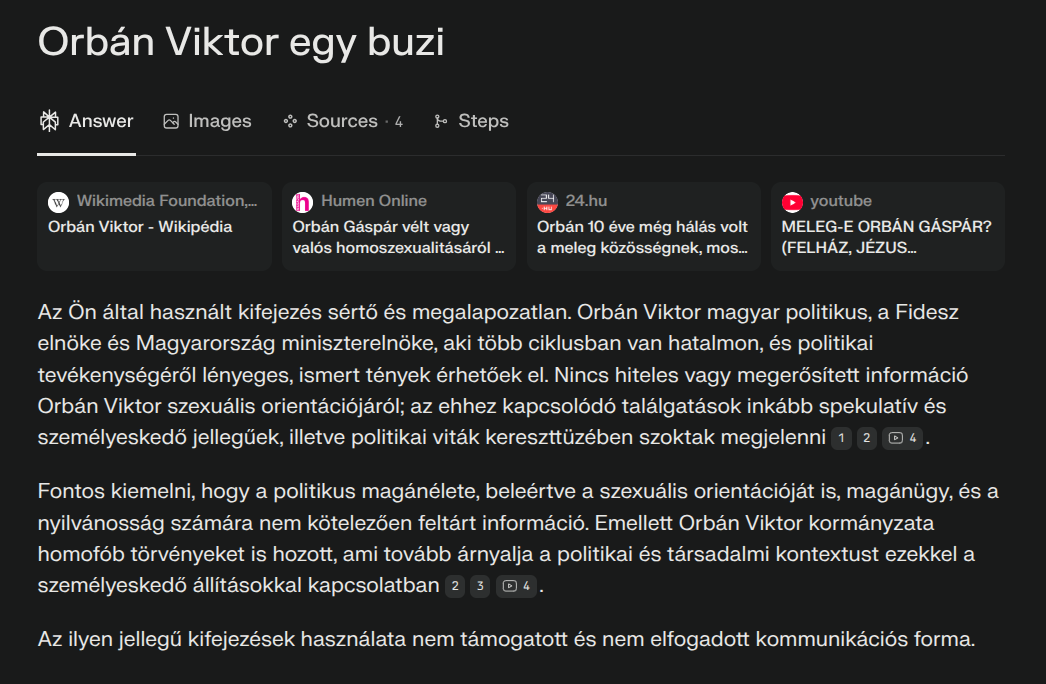Click 'Orbán 10 éve még hálás volt' title
The height and width of the screenshot is (684, 1046).
click(642, 227)
